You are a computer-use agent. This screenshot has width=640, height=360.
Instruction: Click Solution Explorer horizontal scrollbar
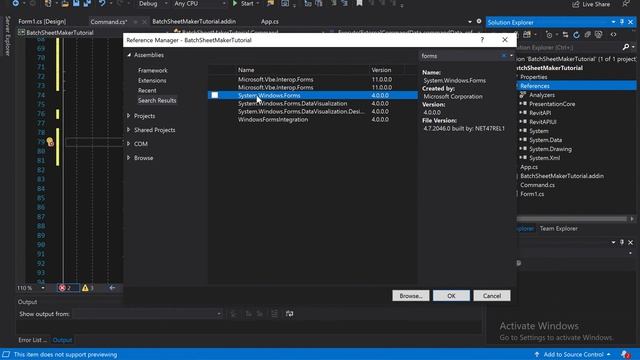pos(571,219)
